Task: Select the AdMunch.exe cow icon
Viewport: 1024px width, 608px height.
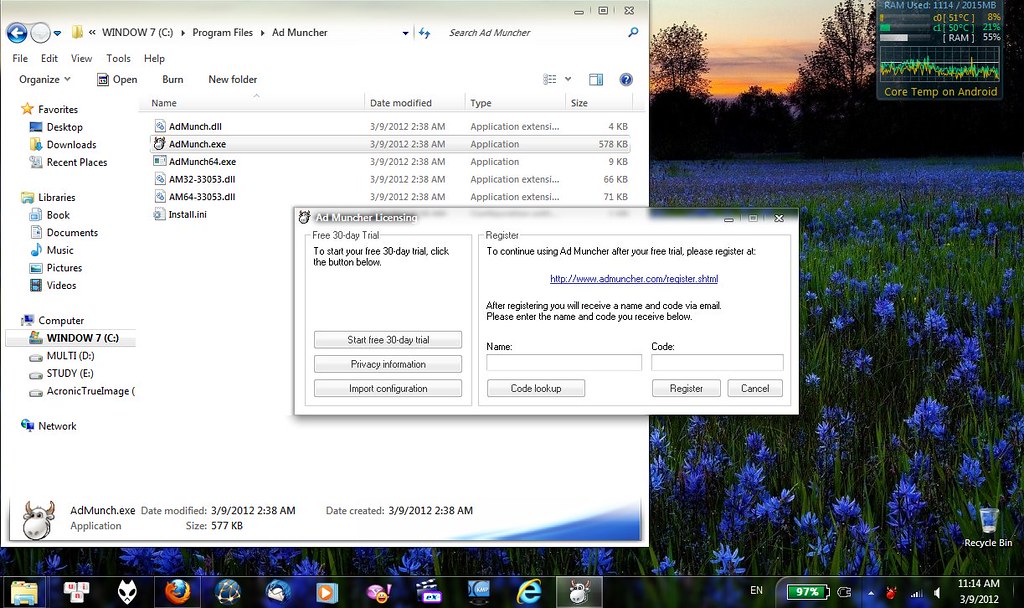Action: (x=159, y=144)
